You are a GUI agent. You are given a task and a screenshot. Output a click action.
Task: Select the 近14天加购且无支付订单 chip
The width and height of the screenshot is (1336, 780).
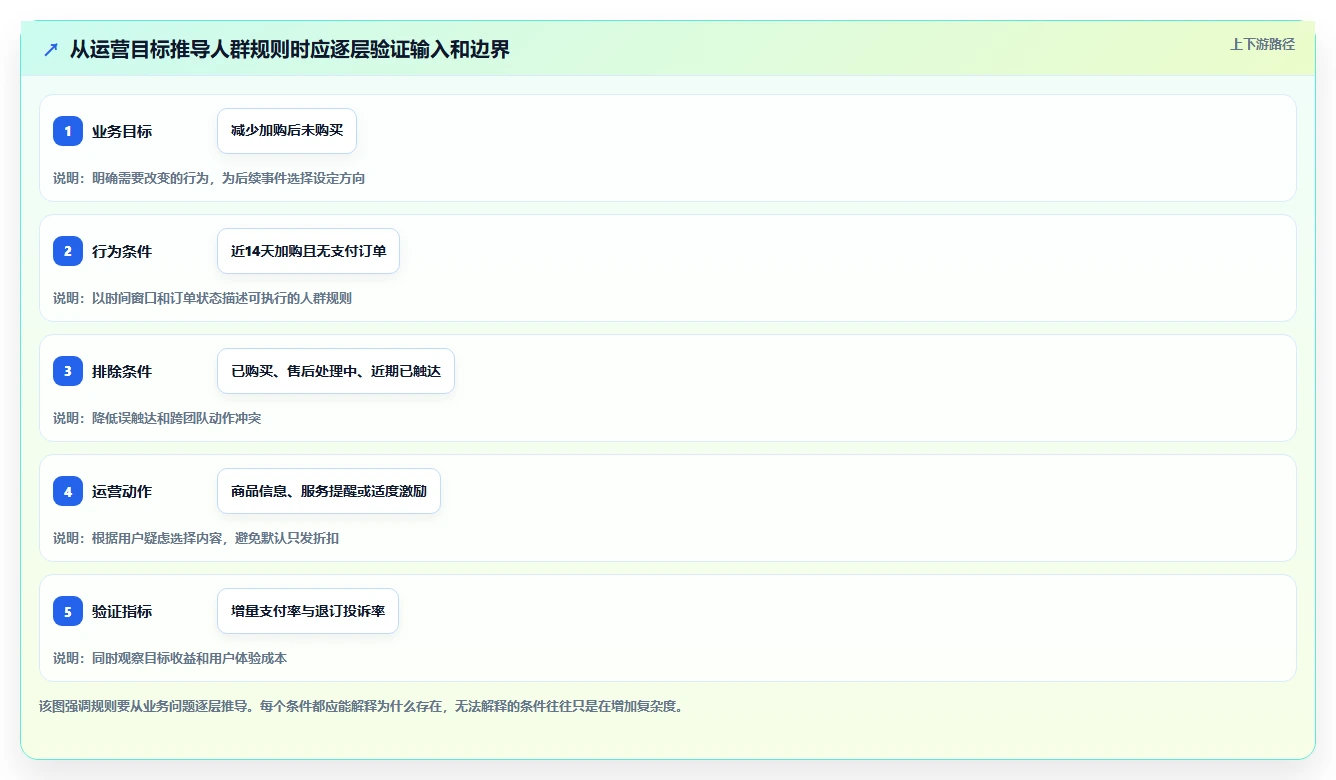click(x=308, y=251)
